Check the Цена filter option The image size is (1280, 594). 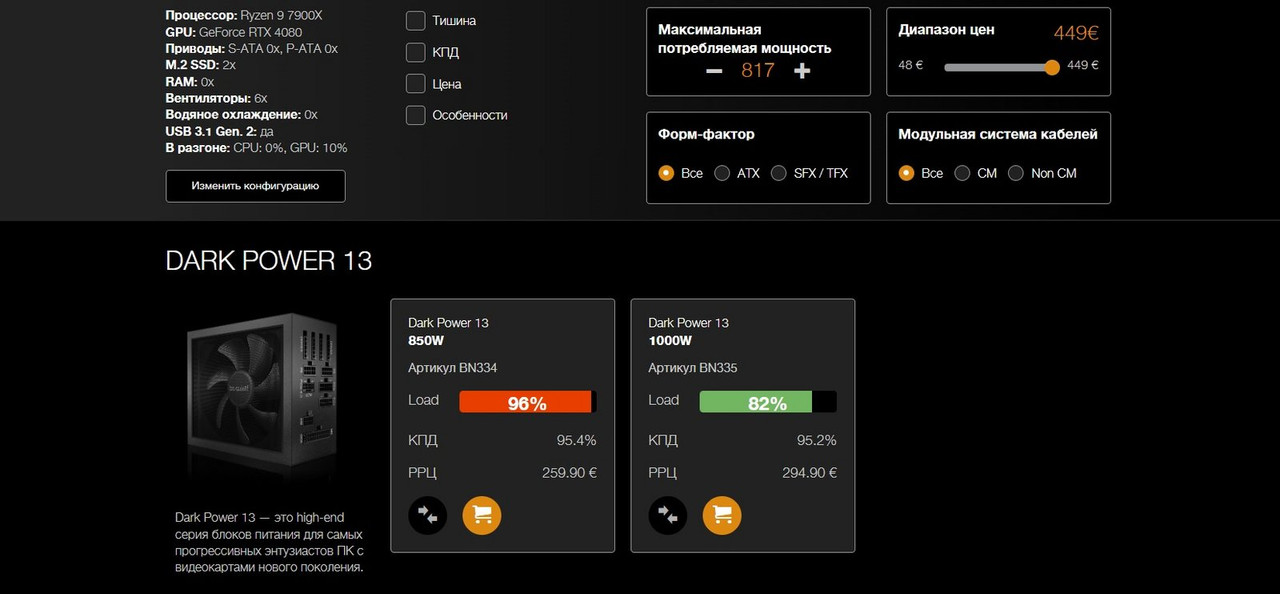click(416, 84)
